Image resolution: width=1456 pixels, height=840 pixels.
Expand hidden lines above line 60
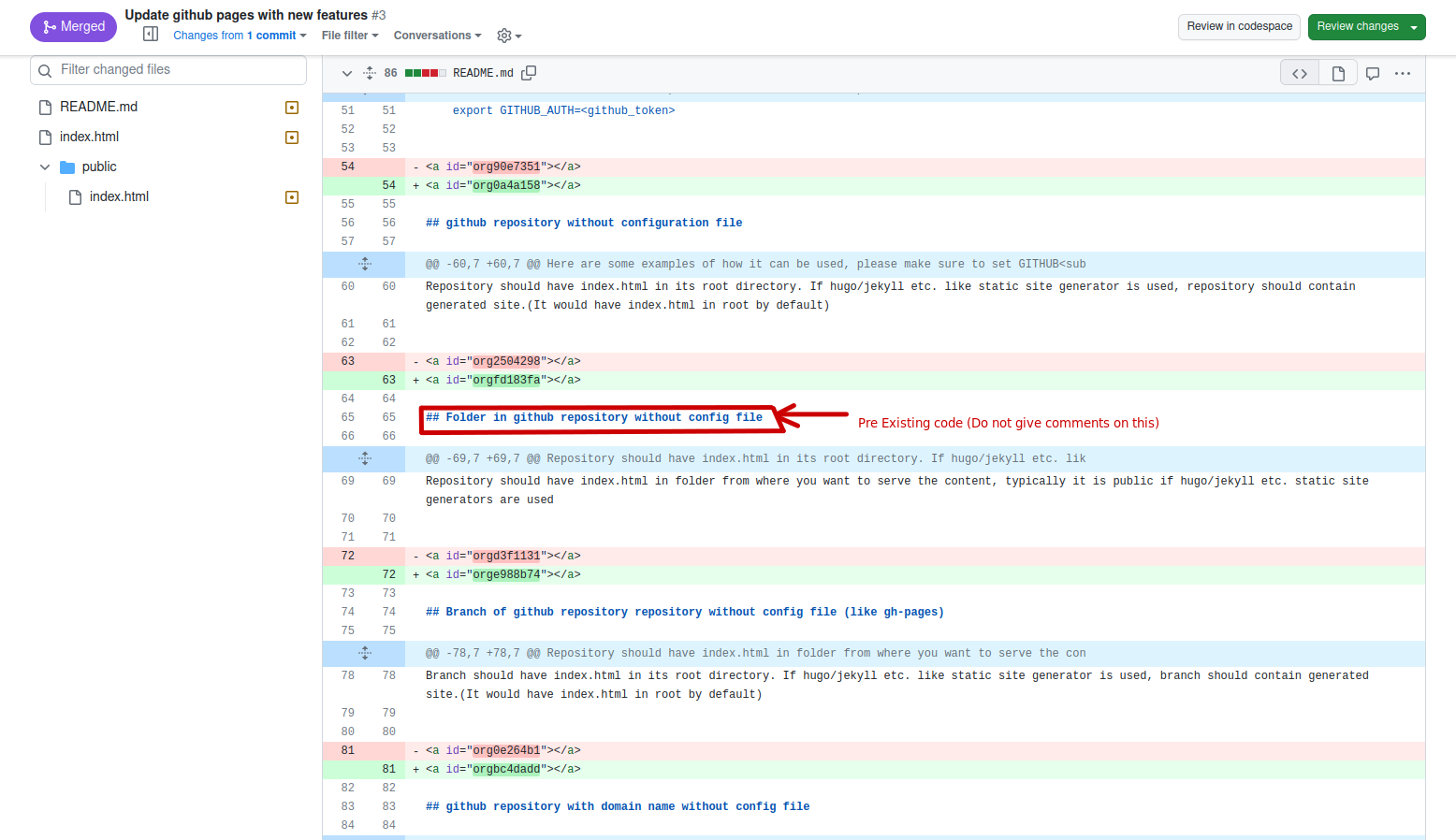point(364,264)
